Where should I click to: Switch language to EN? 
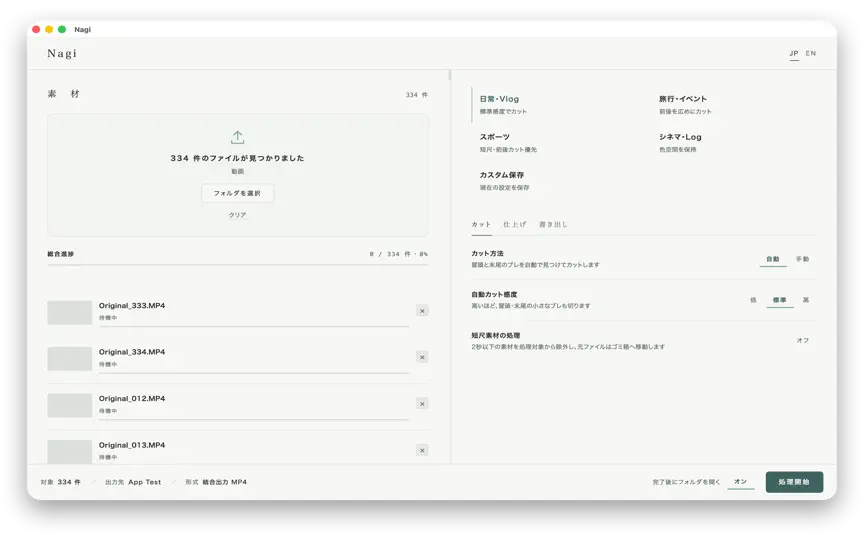click(x=811, y=53)
